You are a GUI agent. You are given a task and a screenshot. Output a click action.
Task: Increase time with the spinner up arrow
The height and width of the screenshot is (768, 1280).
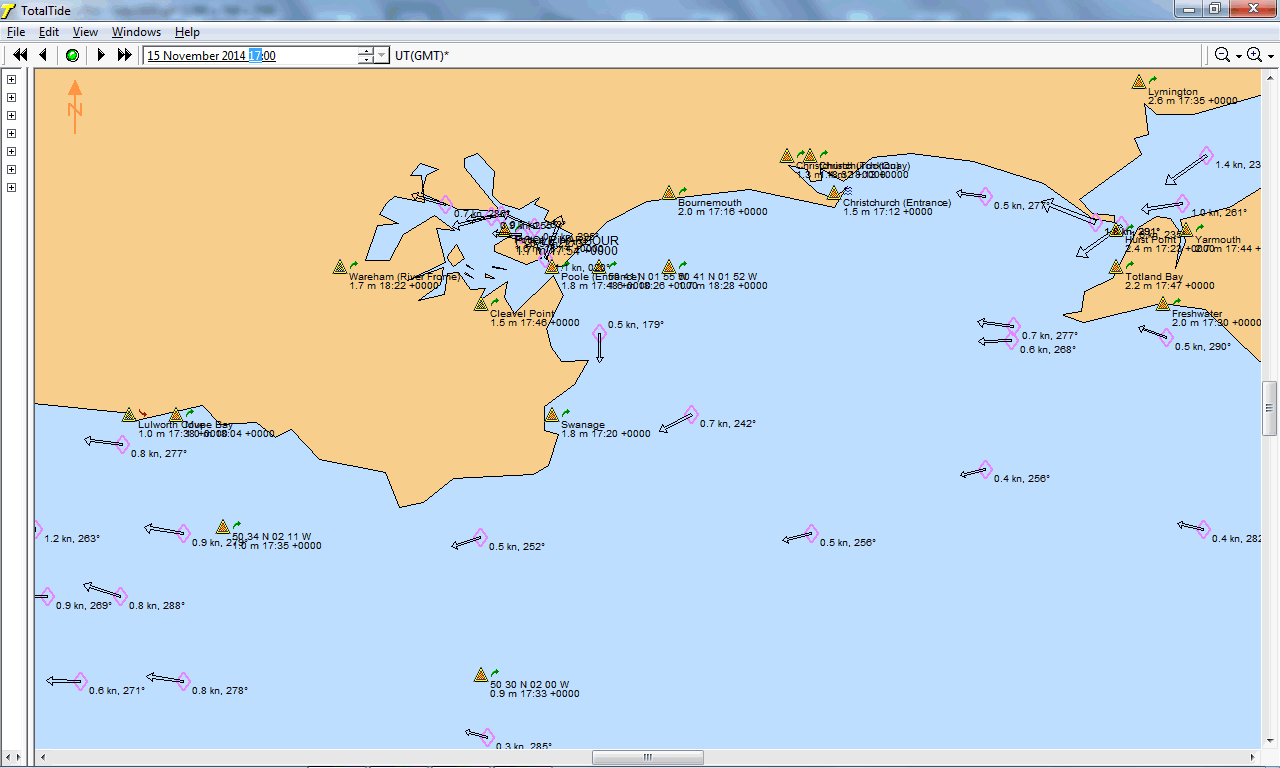coord(366,51)
